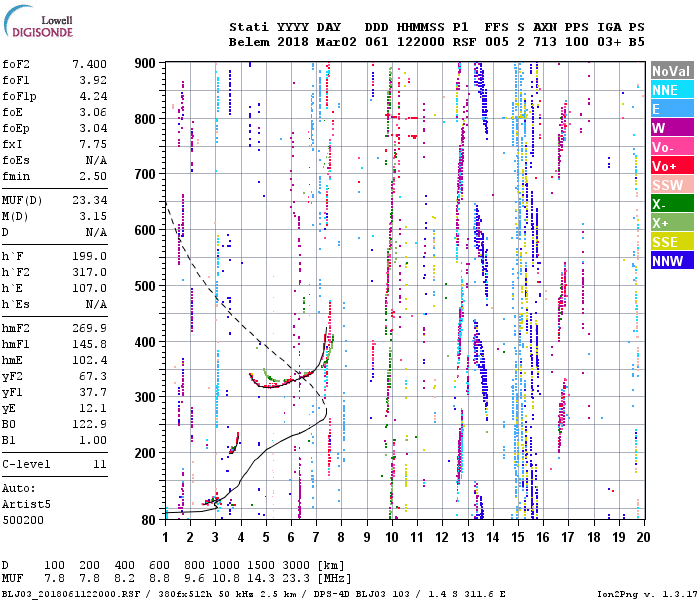Click the Artist5 auto-scaling label
Screen dimensions: 700x600
(x=26, y=504)
